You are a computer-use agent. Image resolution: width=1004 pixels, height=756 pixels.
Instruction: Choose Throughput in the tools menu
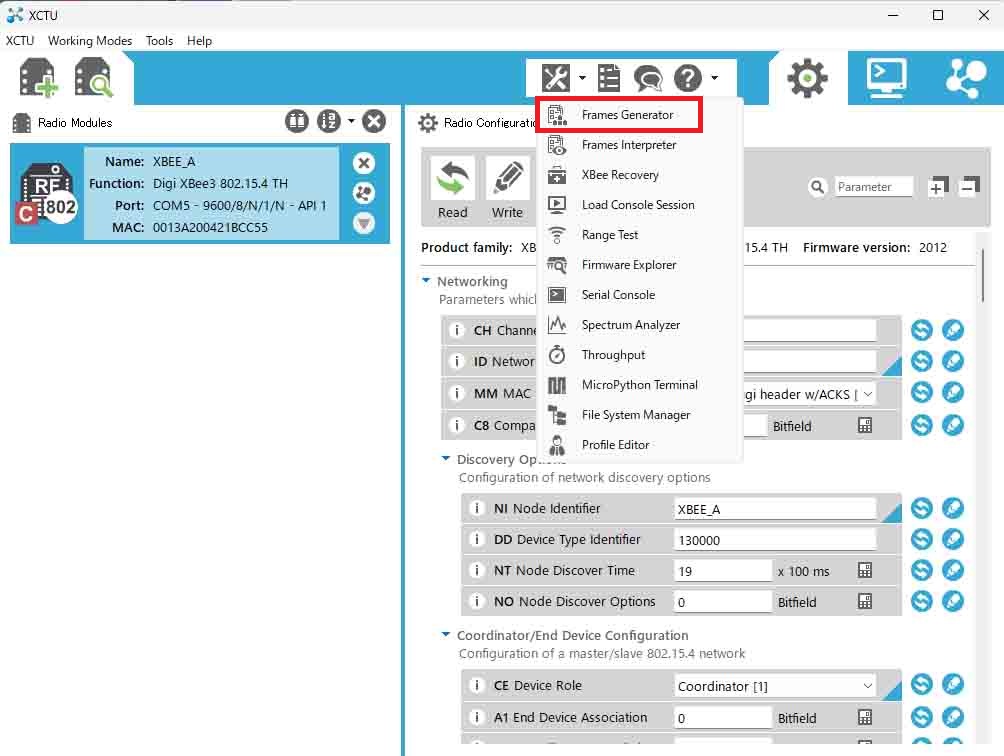[x=639, y=355]
